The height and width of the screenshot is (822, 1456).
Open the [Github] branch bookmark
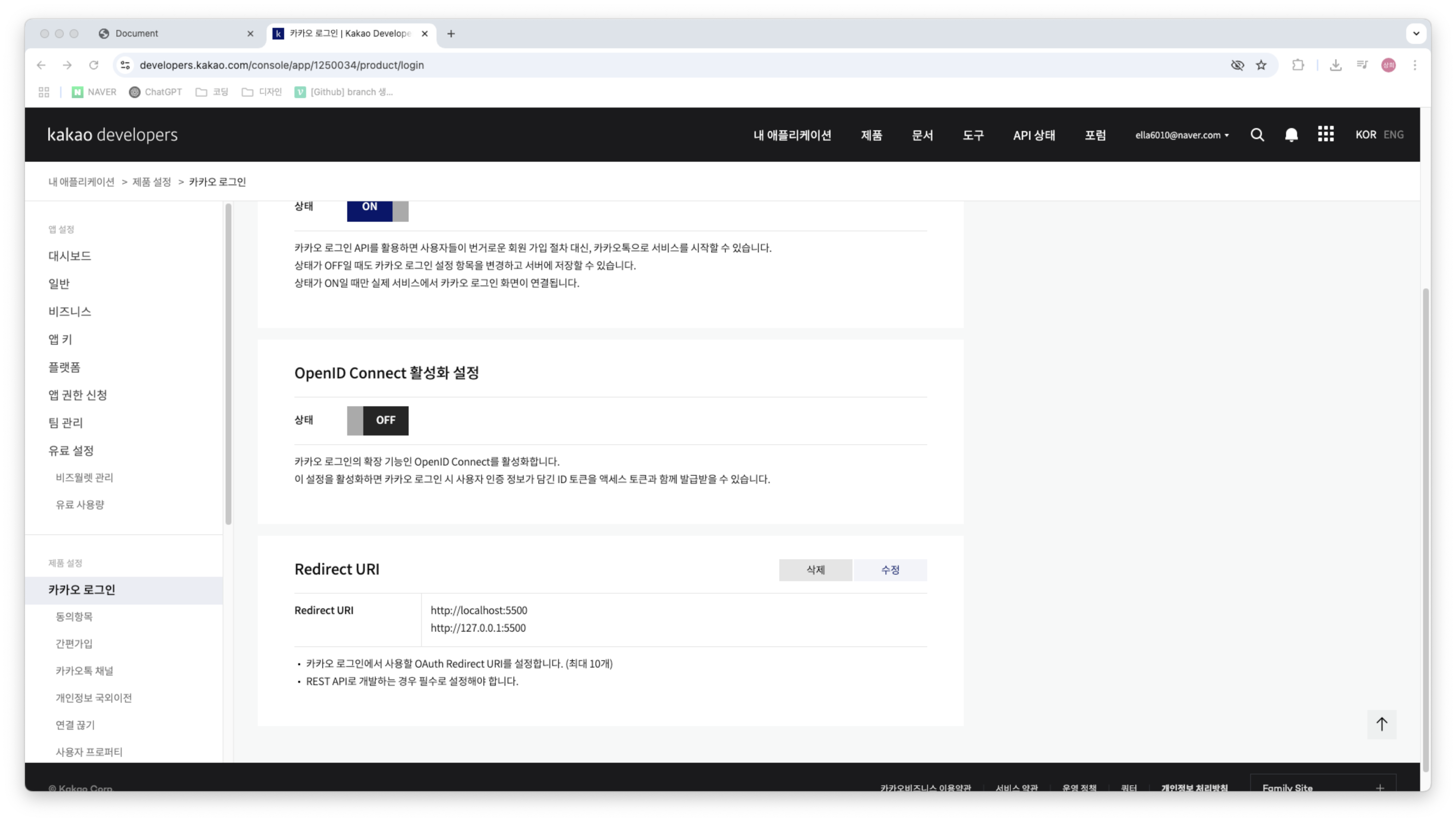click(x=343, y=92)
